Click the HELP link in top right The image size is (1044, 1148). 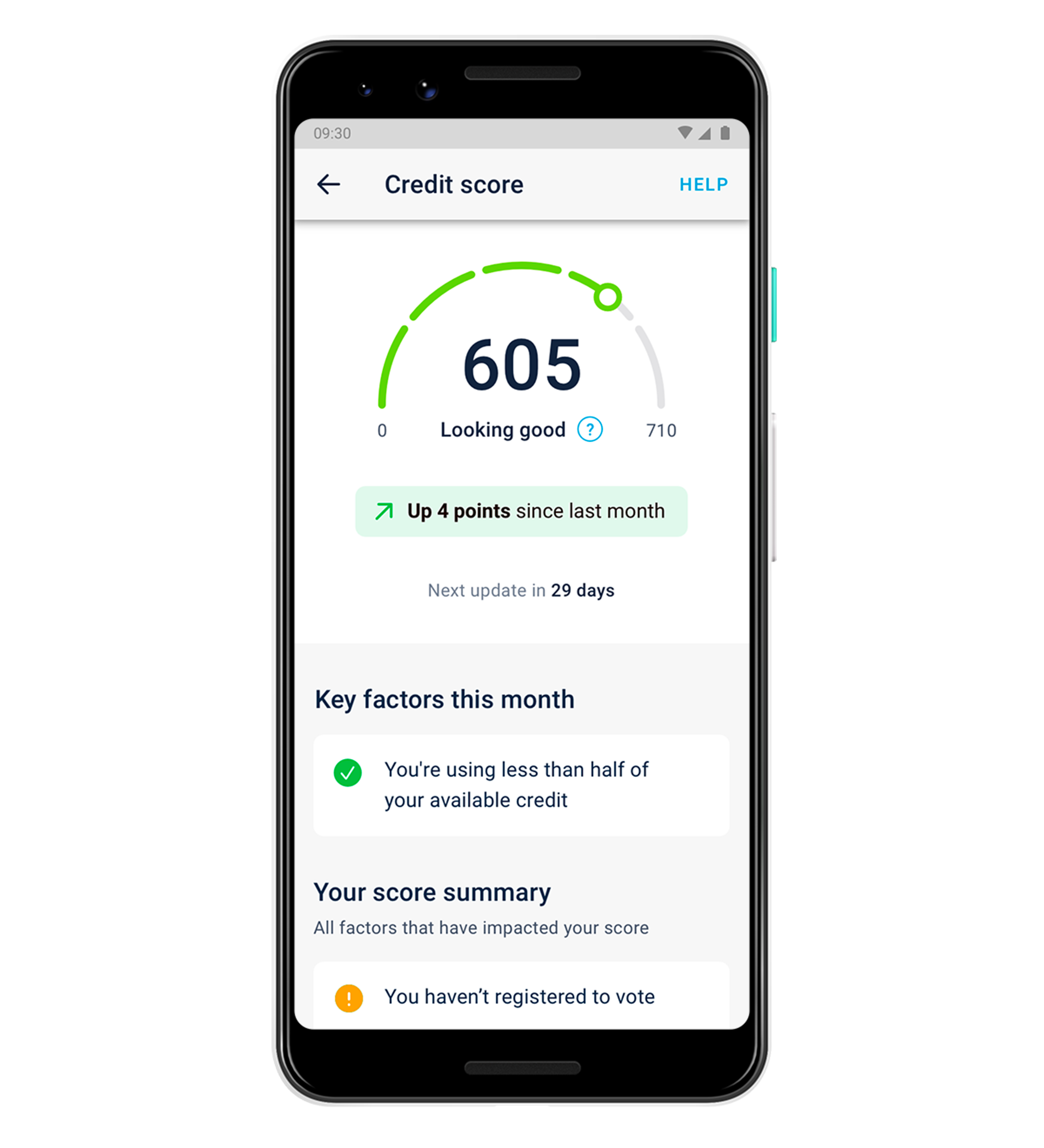pyautogui.click(x=714, y=185)
